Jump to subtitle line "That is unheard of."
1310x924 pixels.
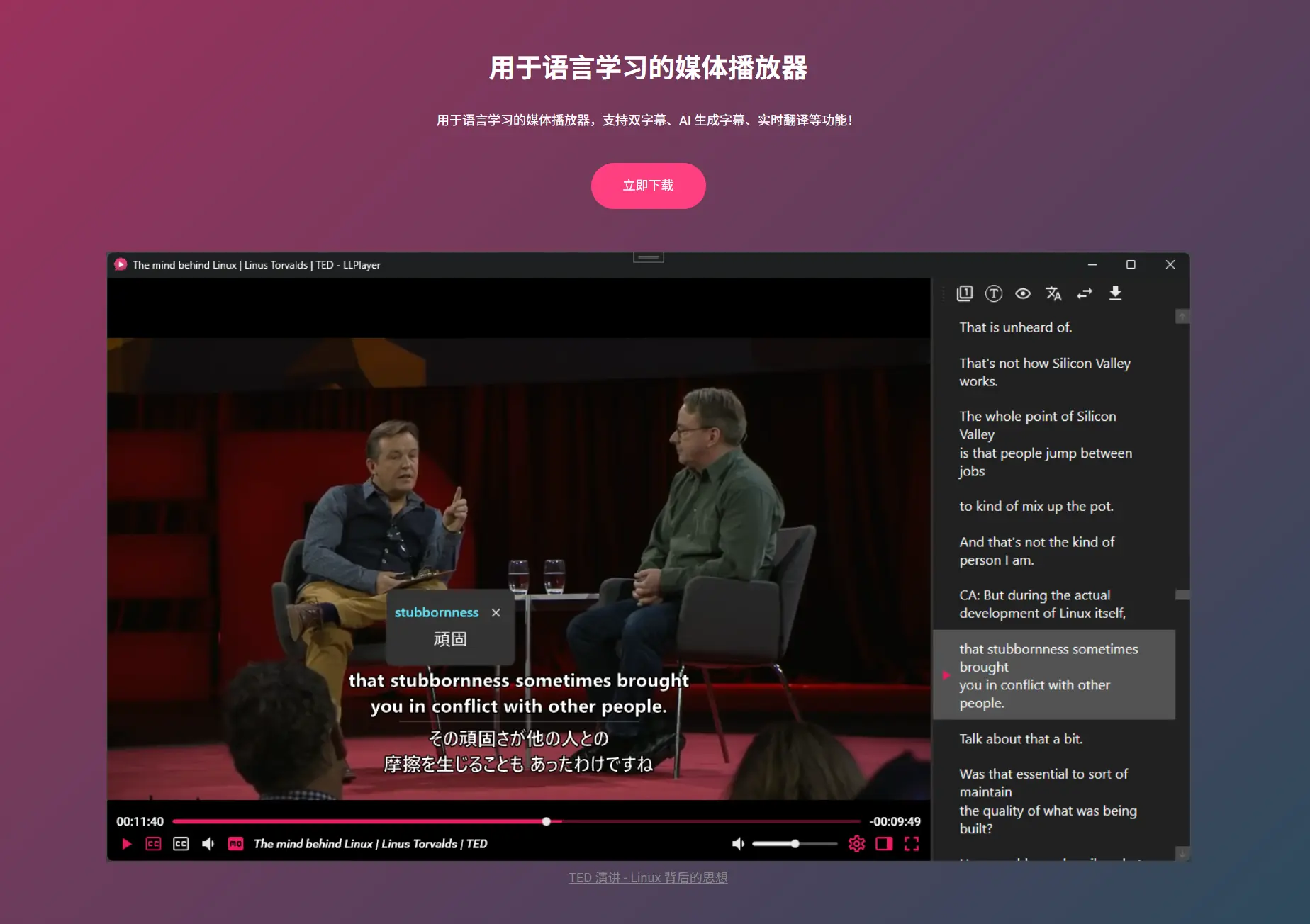(1015, 327)
